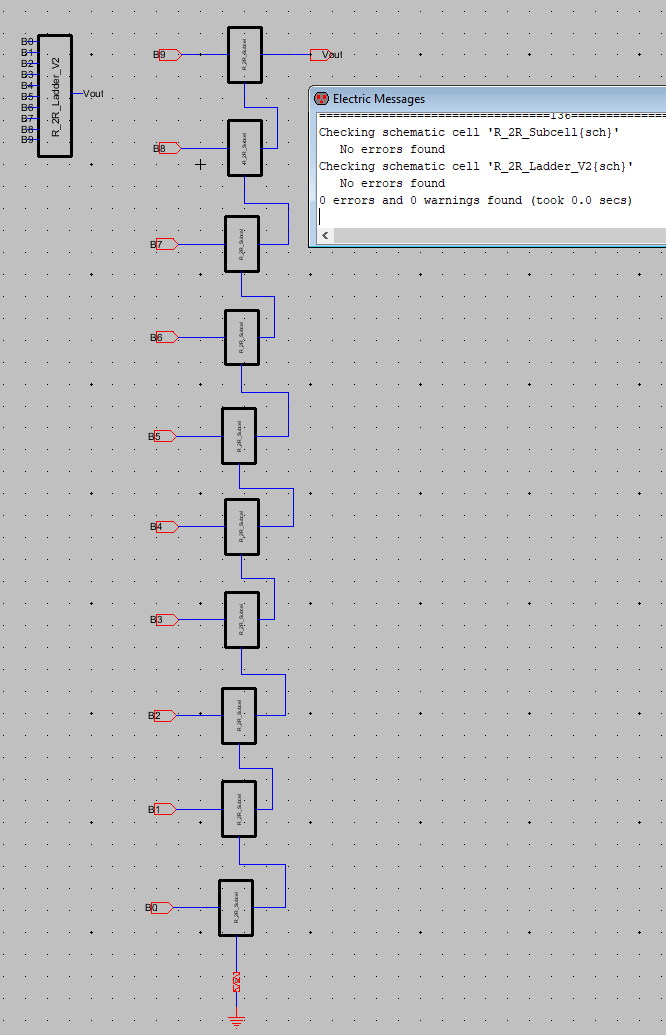666x1035 pixels.
Task: Select the R_2R_Subcell instance connected to B3
Action: (242, 620)
